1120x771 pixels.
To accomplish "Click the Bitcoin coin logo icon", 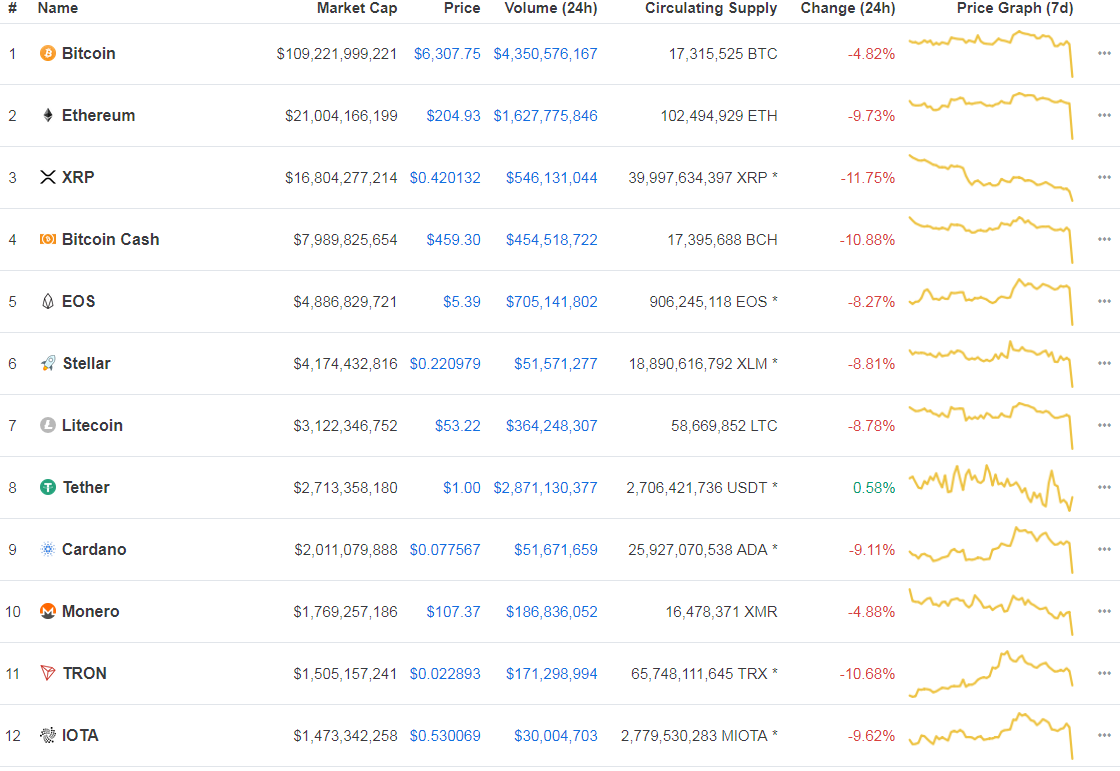I will point(48,54).
